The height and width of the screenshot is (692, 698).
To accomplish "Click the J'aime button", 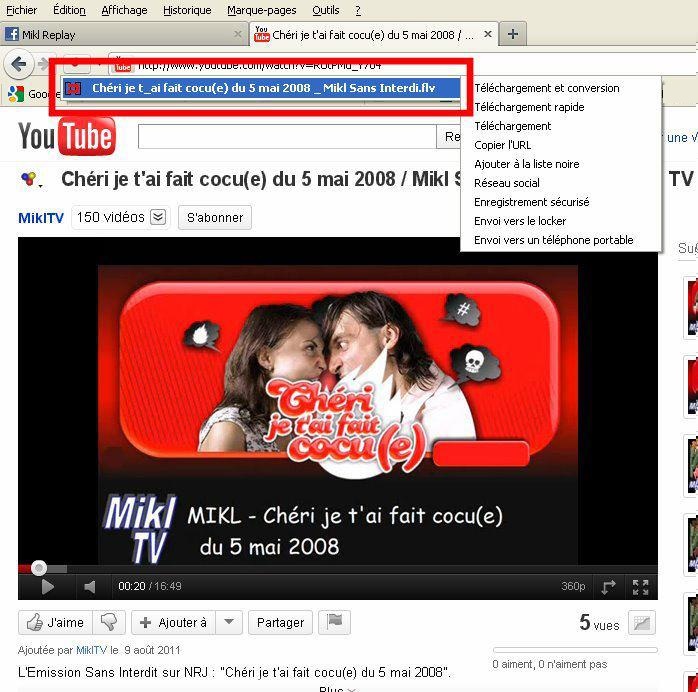I will pyautogui.click(x=55, y=622).
